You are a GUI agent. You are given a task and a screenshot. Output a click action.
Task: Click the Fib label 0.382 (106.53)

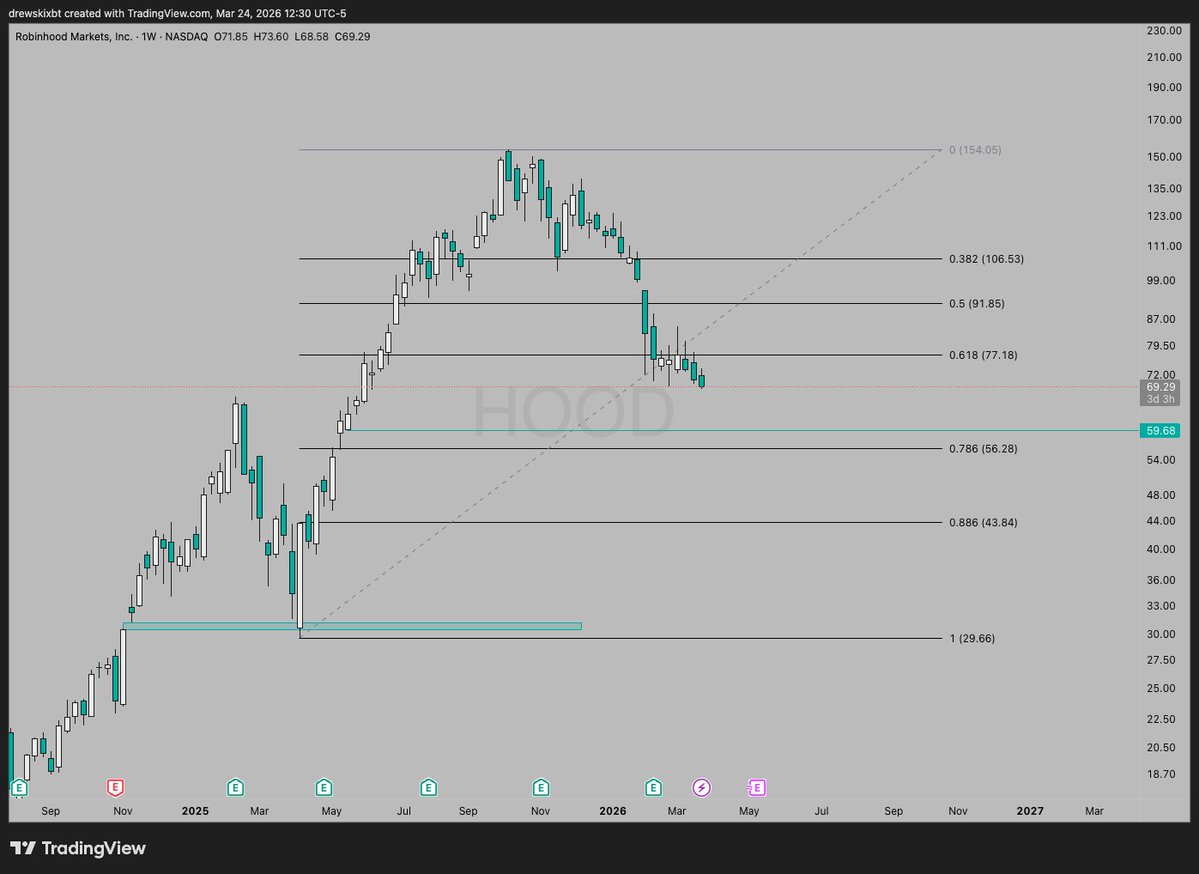[x=986, y=258]
